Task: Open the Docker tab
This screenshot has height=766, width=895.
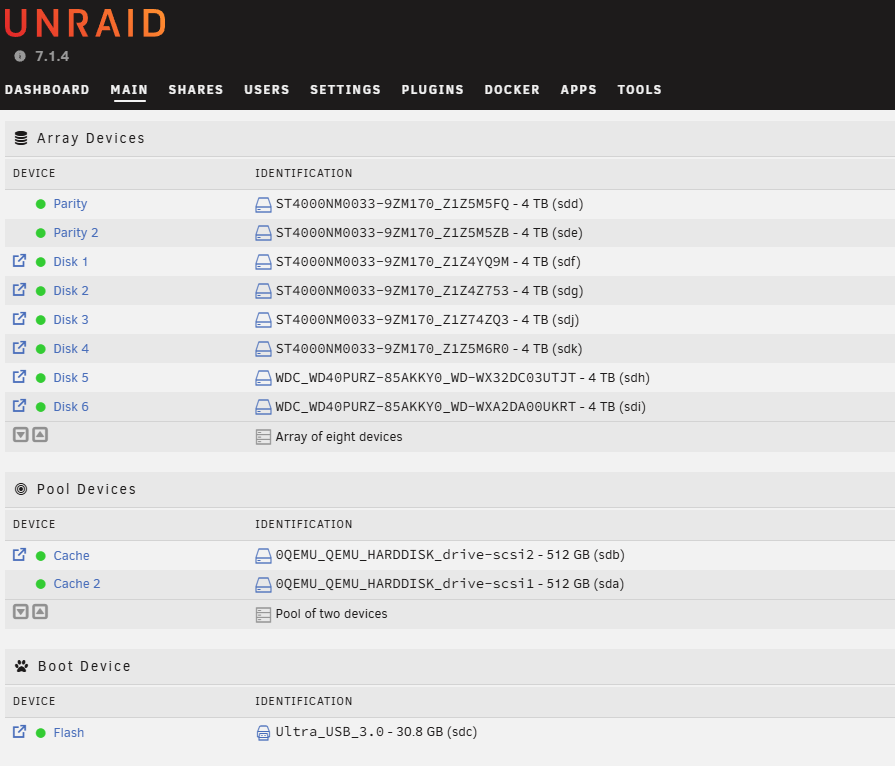Action: [512, 90]
